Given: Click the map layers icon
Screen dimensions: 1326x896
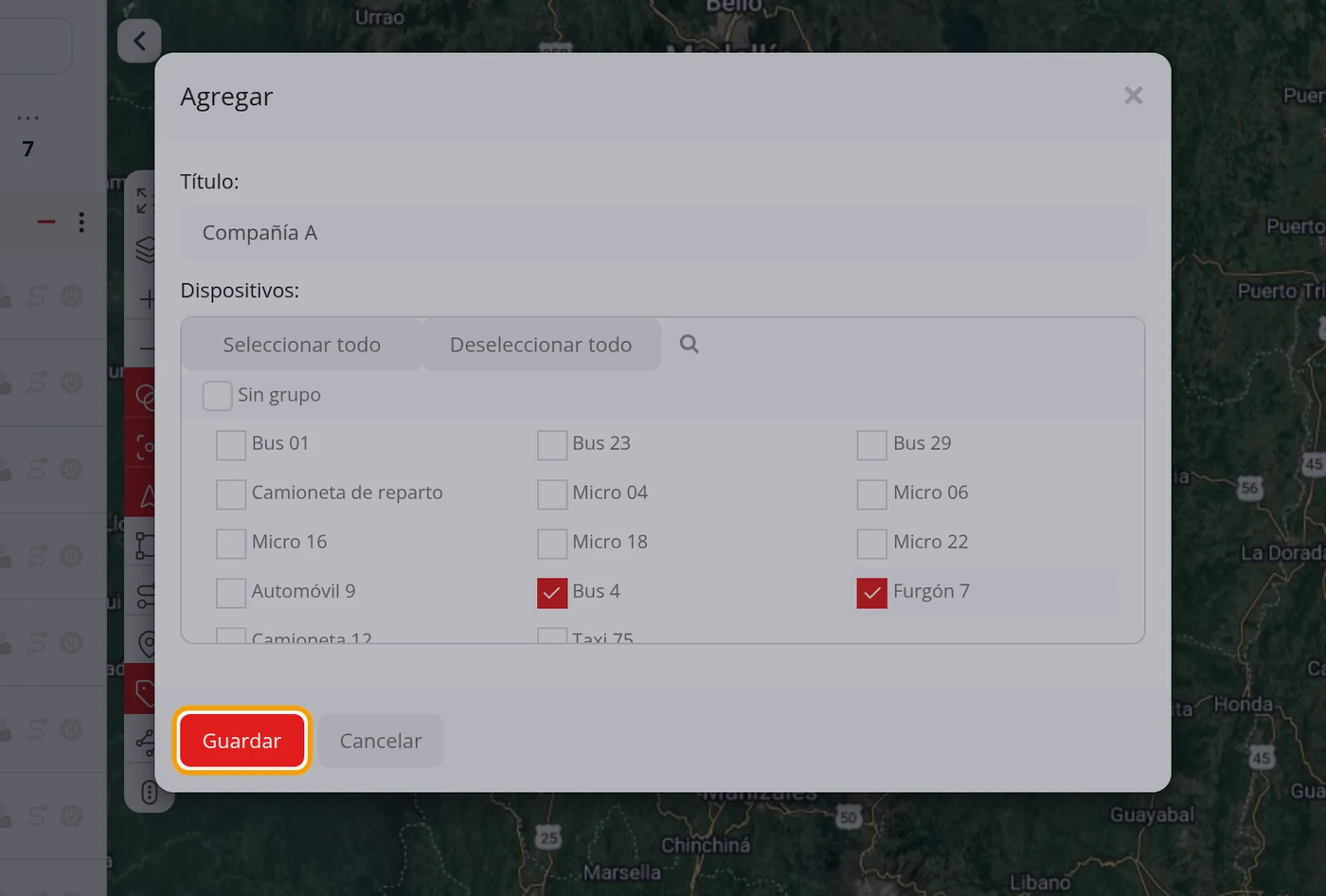Looking at the screenshot, I should 145,249.
